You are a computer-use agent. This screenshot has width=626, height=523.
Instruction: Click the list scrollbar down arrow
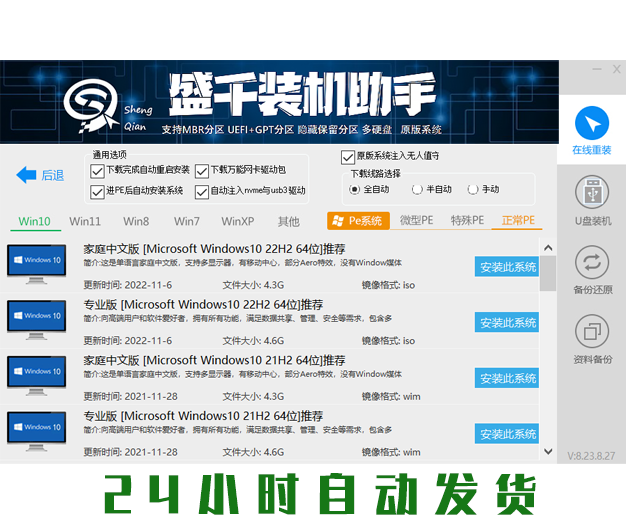coord(548,451)
